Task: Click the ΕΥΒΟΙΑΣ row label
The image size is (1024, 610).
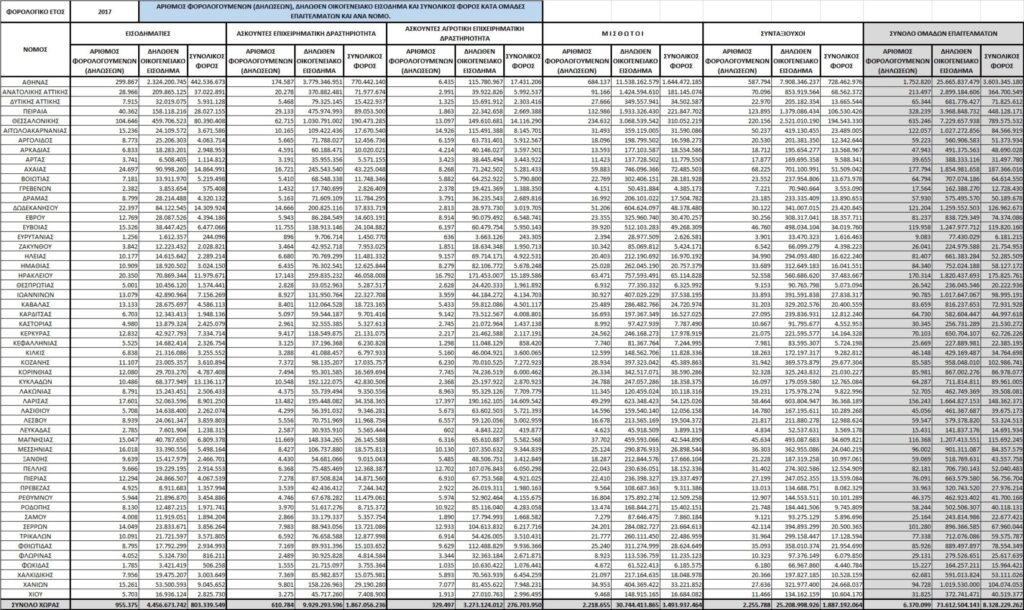Action: (35, 227)
